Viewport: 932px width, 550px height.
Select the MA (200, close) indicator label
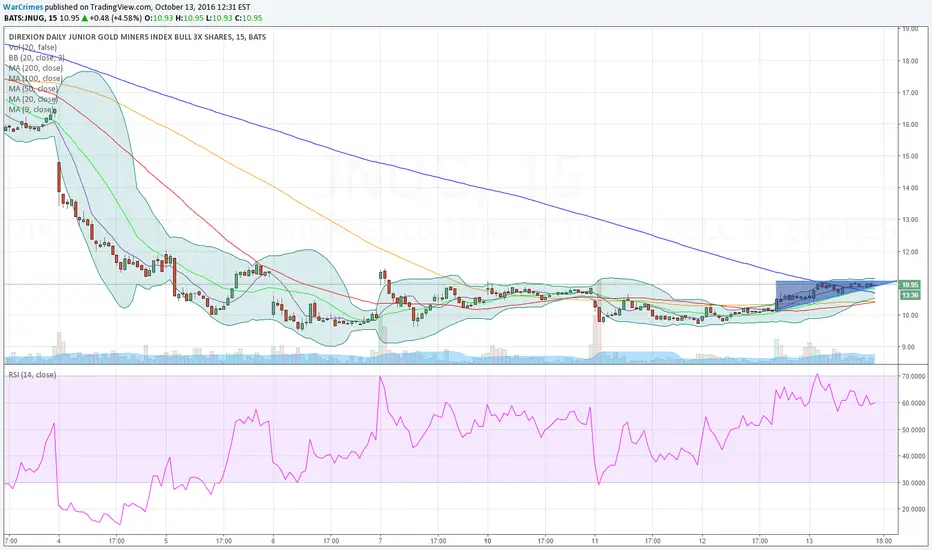(x=36, y=68)
